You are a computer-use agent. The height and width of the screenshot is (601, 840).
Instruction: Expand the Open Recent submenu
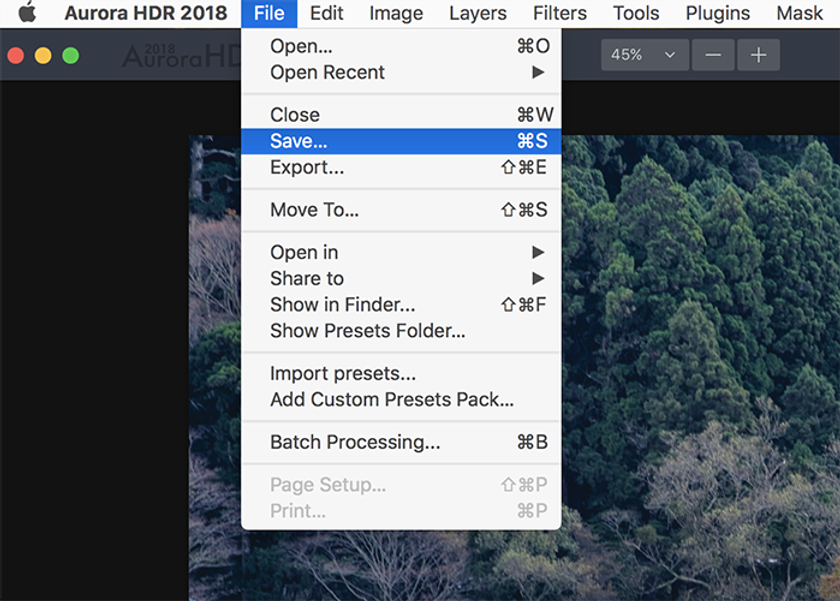point(401,72)
